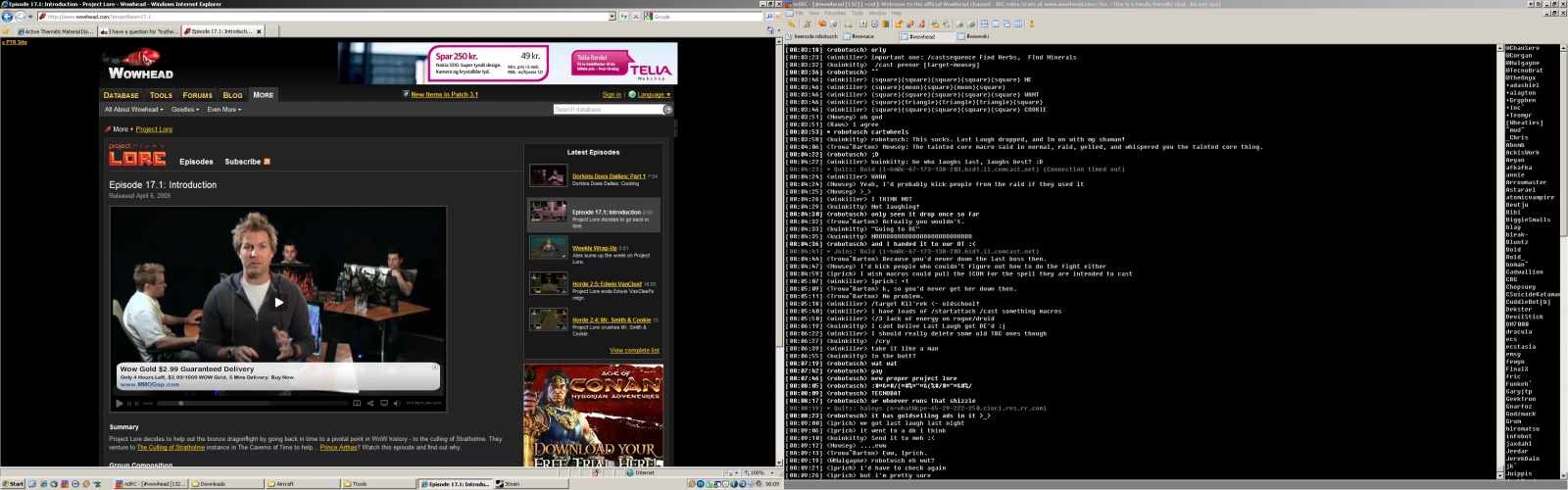
Task: Open the Language dropdown
Action: click(x=654, y=95)
